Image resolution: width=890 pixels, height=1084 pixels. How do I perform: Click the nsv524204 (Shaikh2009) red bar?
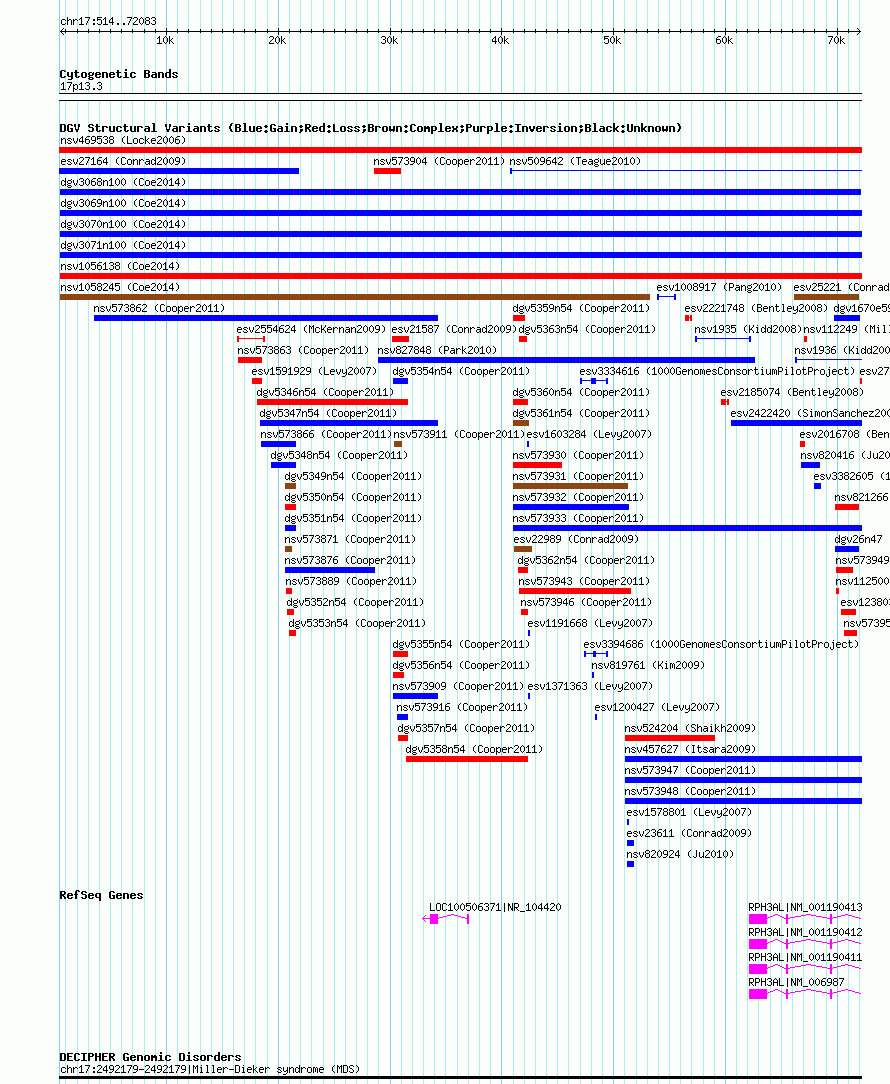pos(669,738)
